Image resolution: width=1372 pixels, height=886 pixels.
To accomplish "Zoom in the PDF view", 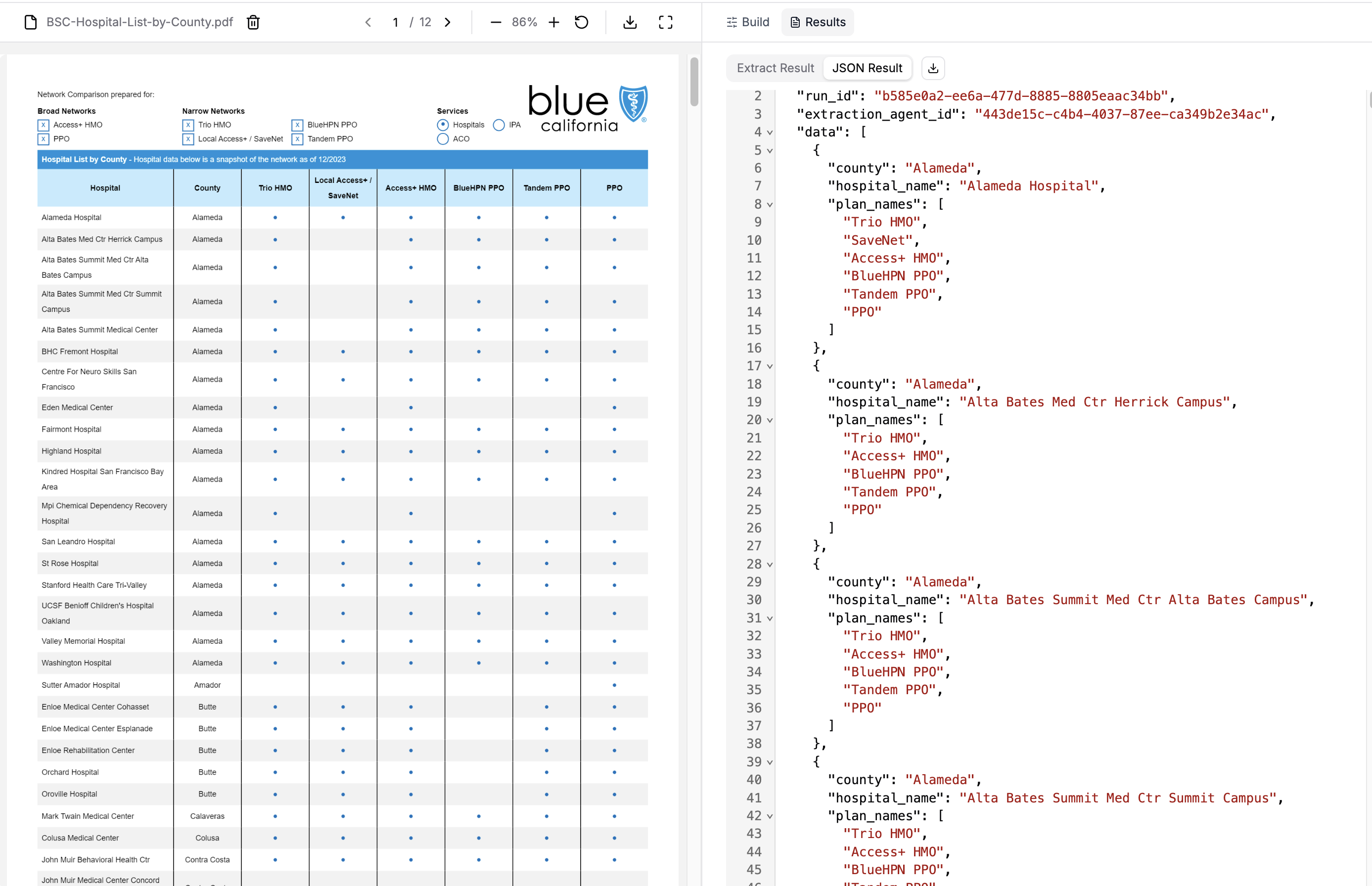I will (x=553, y=22).
